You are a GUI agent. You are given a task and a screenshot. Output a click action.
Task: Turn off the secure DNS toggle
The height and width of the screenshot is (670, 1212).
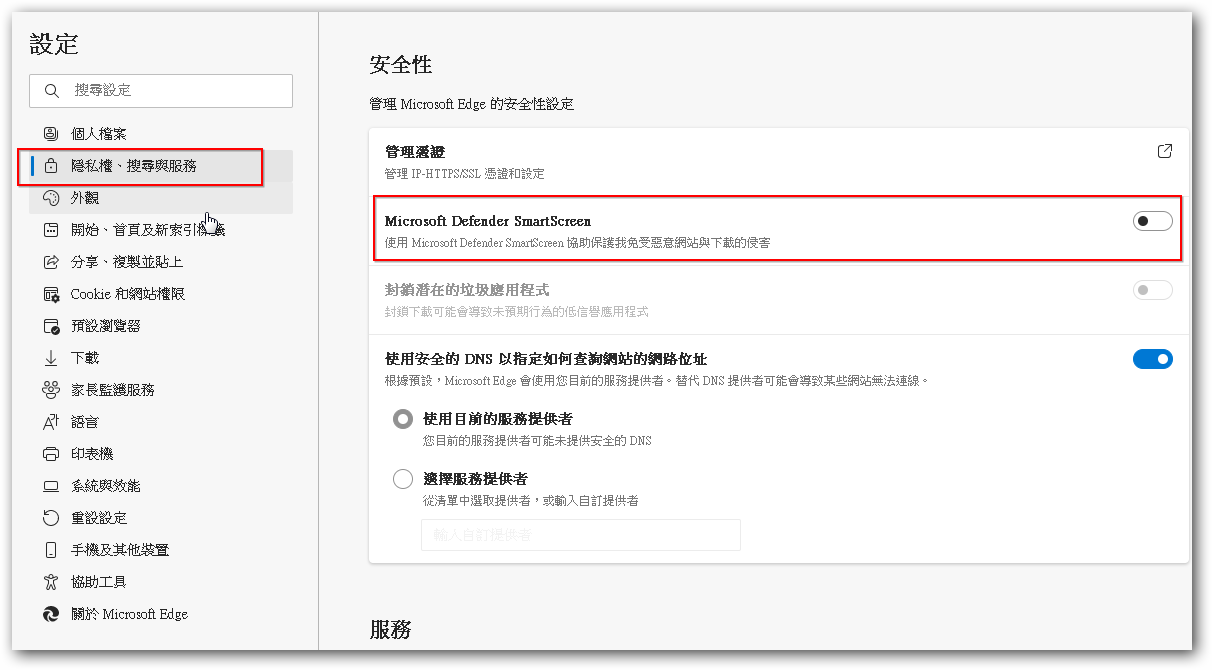click(x=1152, y=359)
